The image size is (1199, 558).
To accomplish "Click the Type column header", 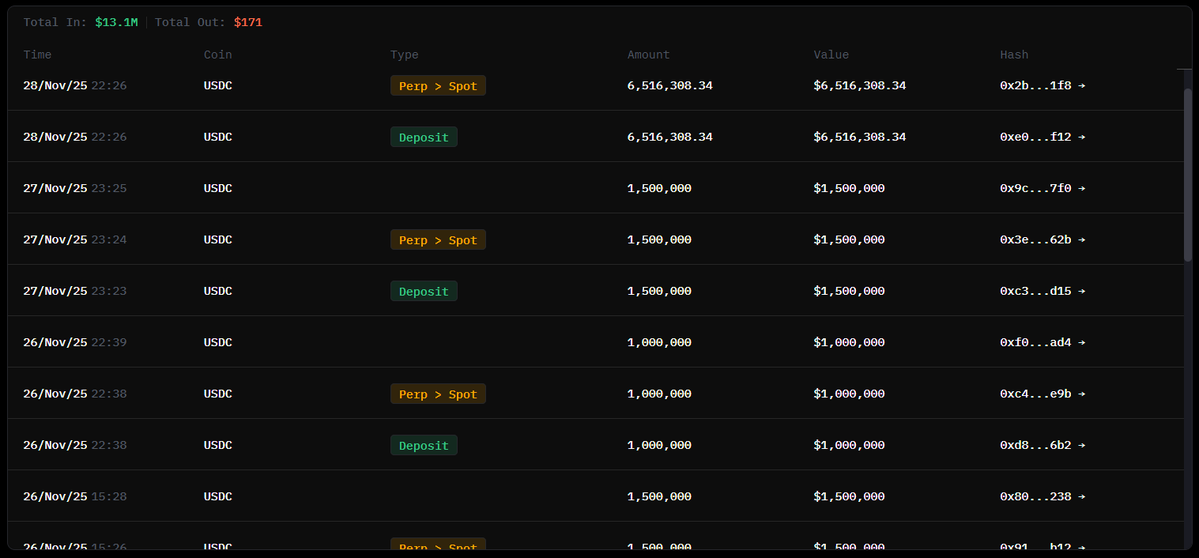I will click(x=404, y=55).
